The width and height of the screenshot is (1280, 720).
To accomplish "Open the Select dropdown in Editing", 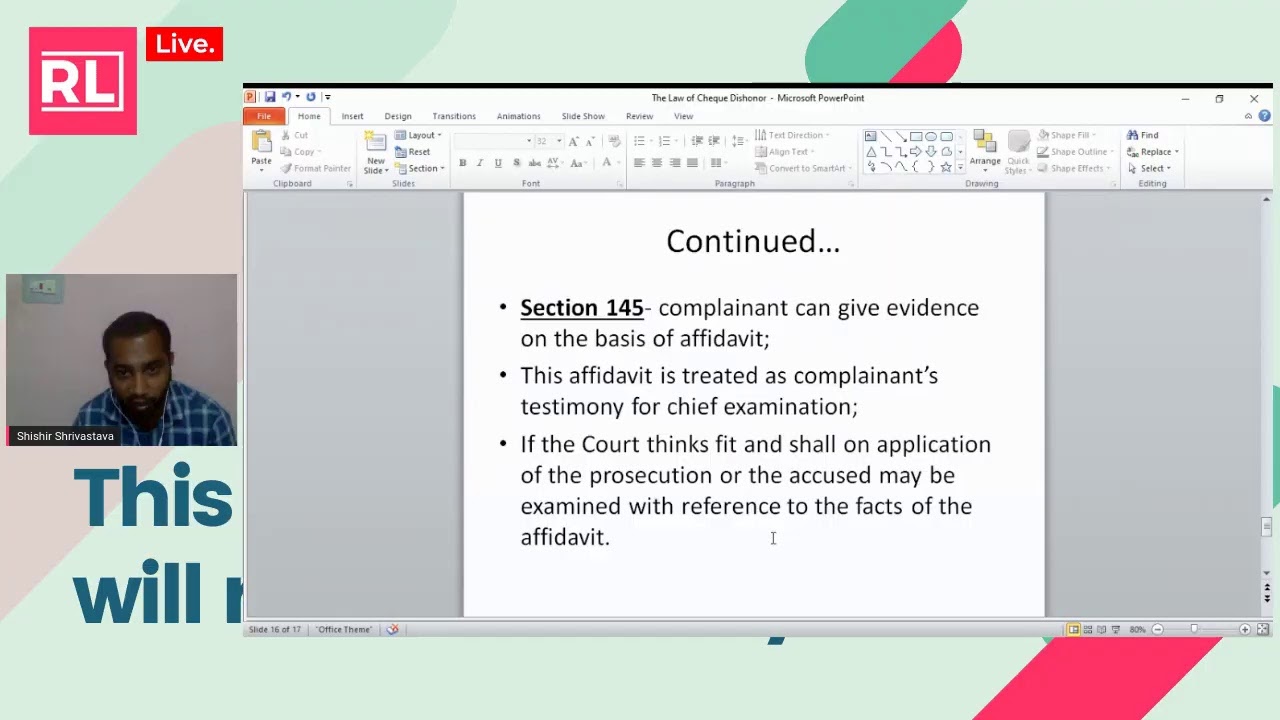I will [x=1148, y=168].
